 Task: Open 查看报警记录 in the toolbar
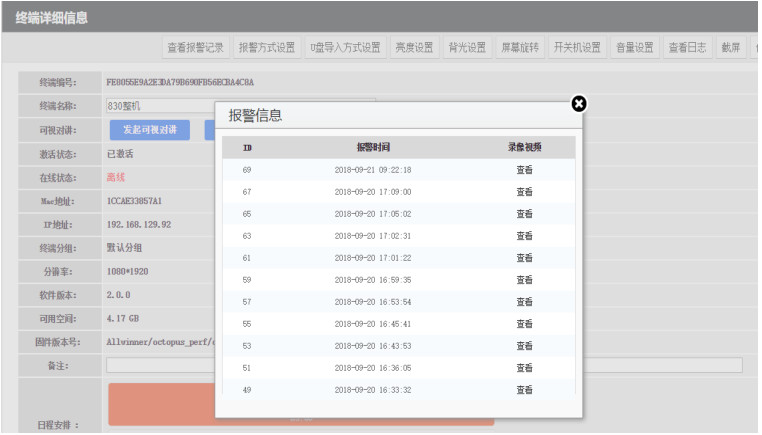coord(195,48)
